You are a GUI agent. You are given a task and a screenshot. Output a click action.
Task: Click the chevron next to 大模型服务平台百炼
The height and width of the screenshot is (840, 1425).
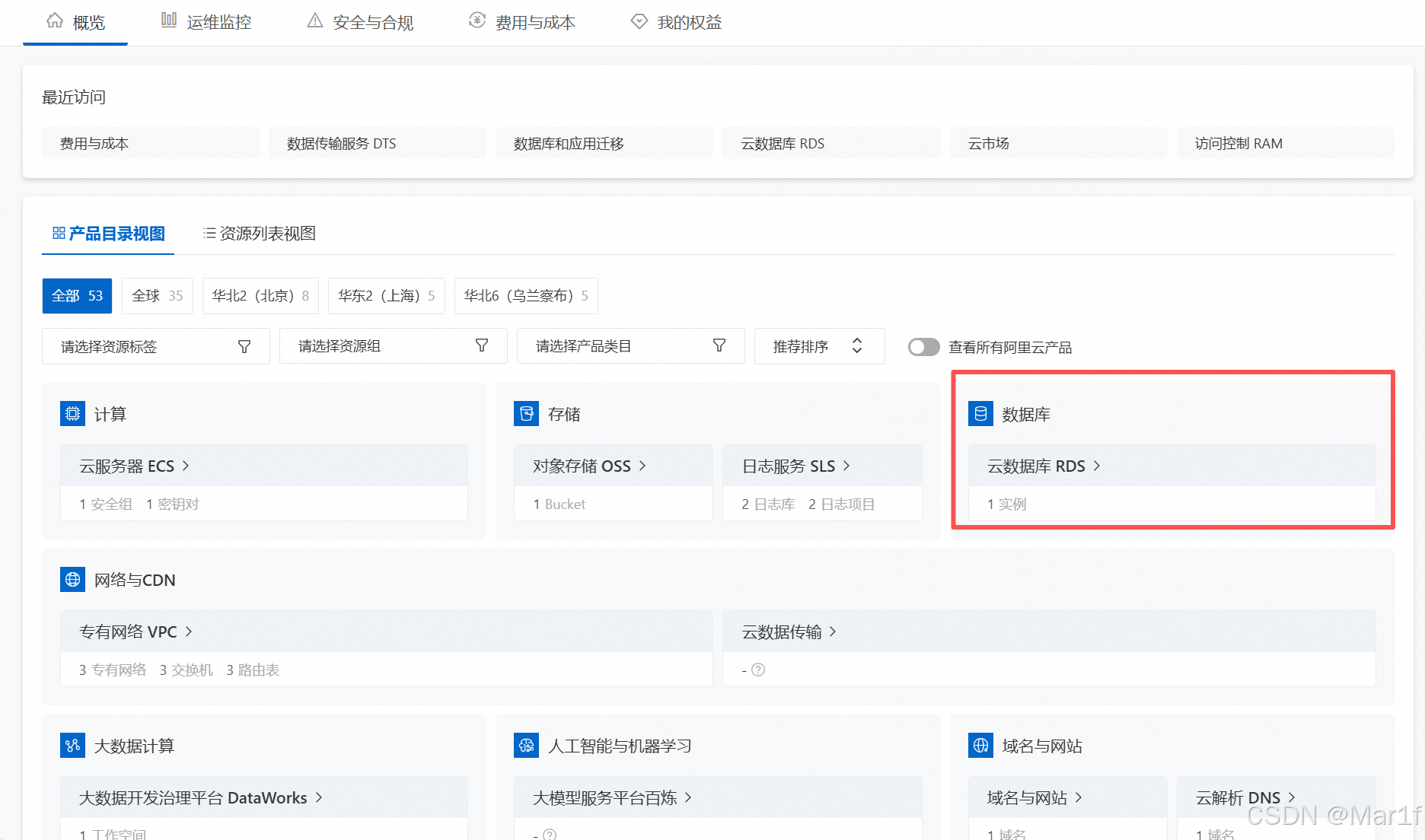pos(688,797)
